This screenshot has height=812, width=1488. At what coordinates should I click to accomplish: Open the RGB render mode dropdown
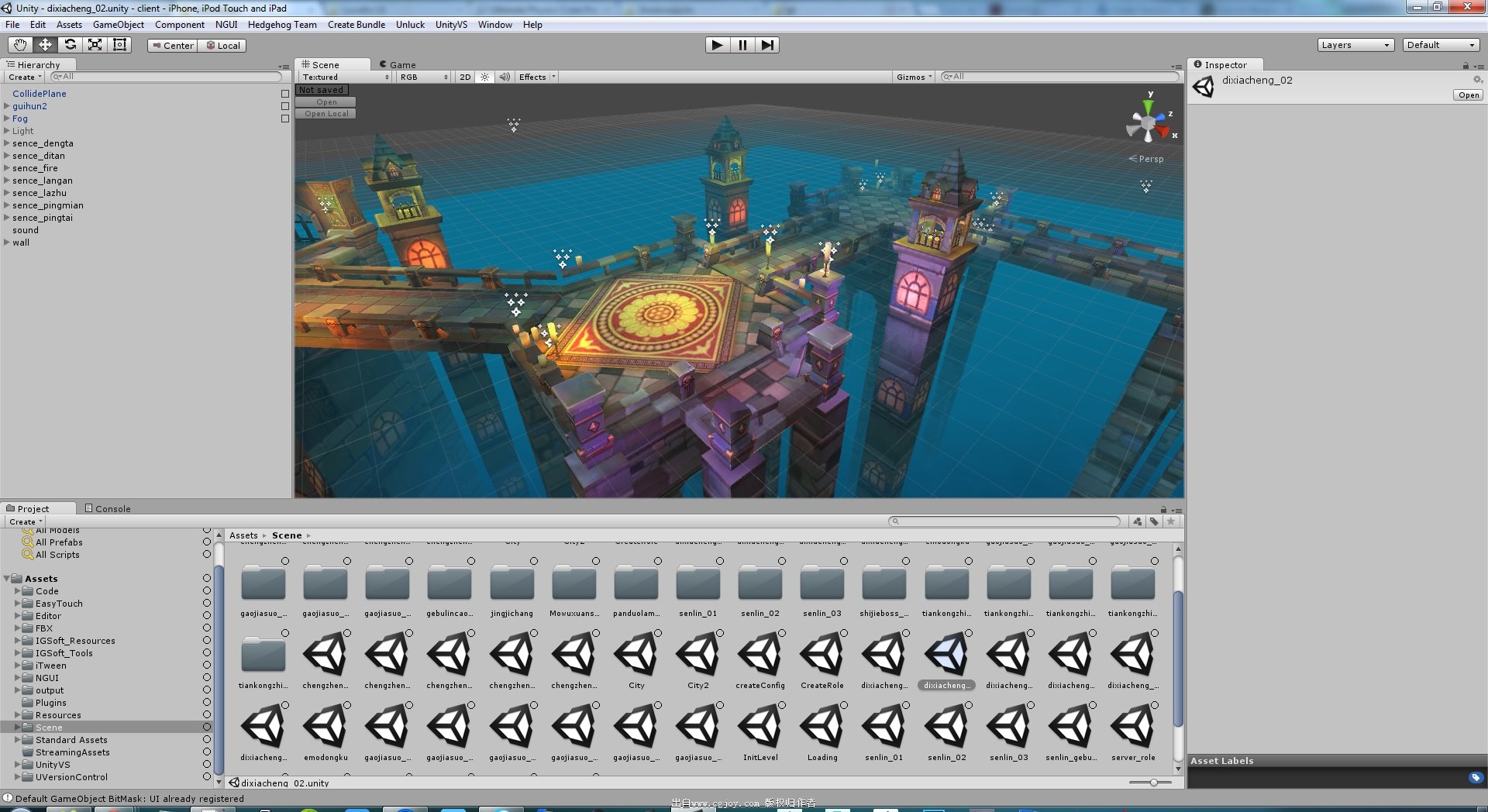pyautogui.click(x=424, y=77)
